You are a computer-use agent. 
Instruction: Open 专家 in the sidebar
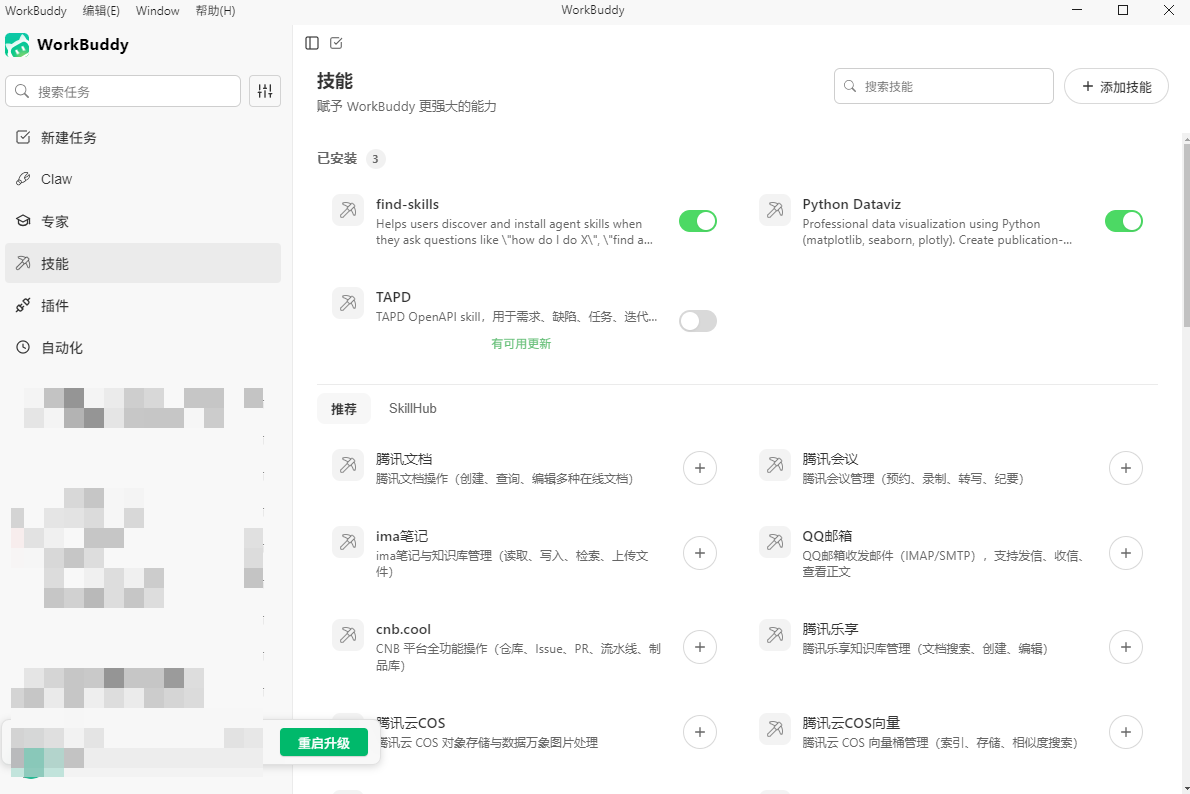143,222
